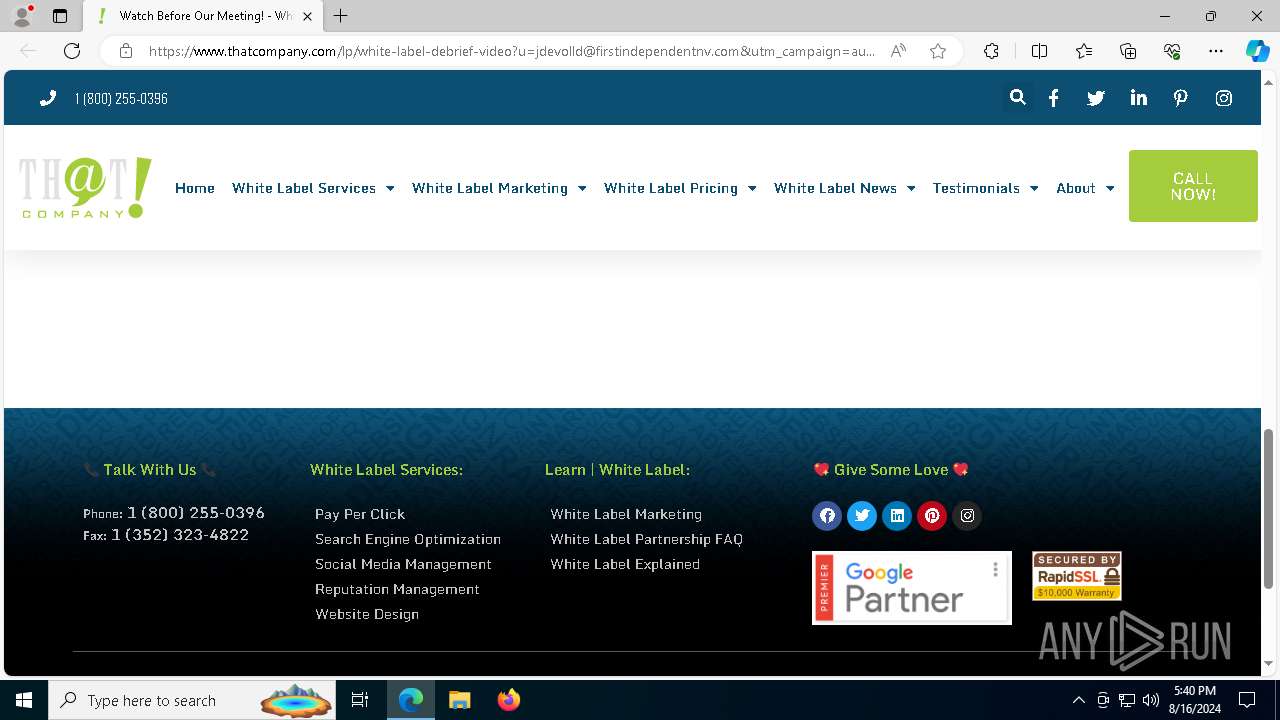
Task: View site information lock icon
Action: [126, 51]
